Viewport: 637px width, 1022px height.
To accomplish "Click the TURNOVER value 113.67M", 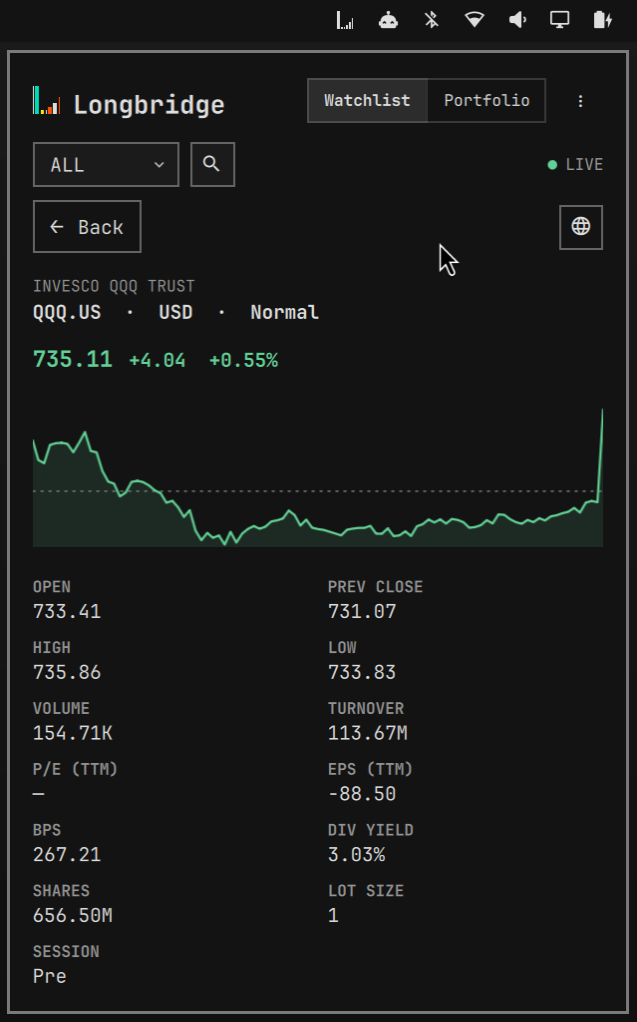I will point(368,733).
